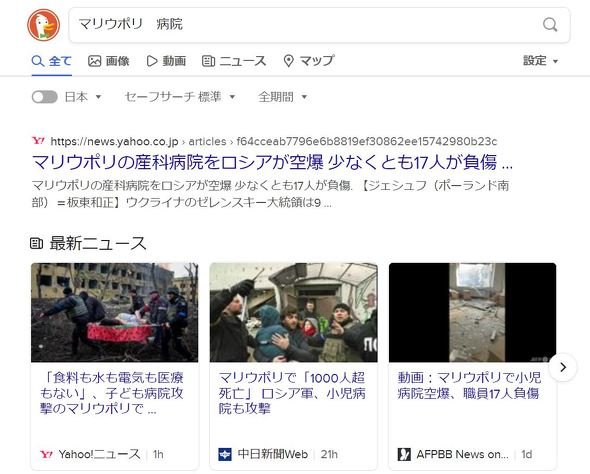Screen dimensions: 590x474
Task: Expand the 日本 region dropdown
Action: (x=83, y=97)
